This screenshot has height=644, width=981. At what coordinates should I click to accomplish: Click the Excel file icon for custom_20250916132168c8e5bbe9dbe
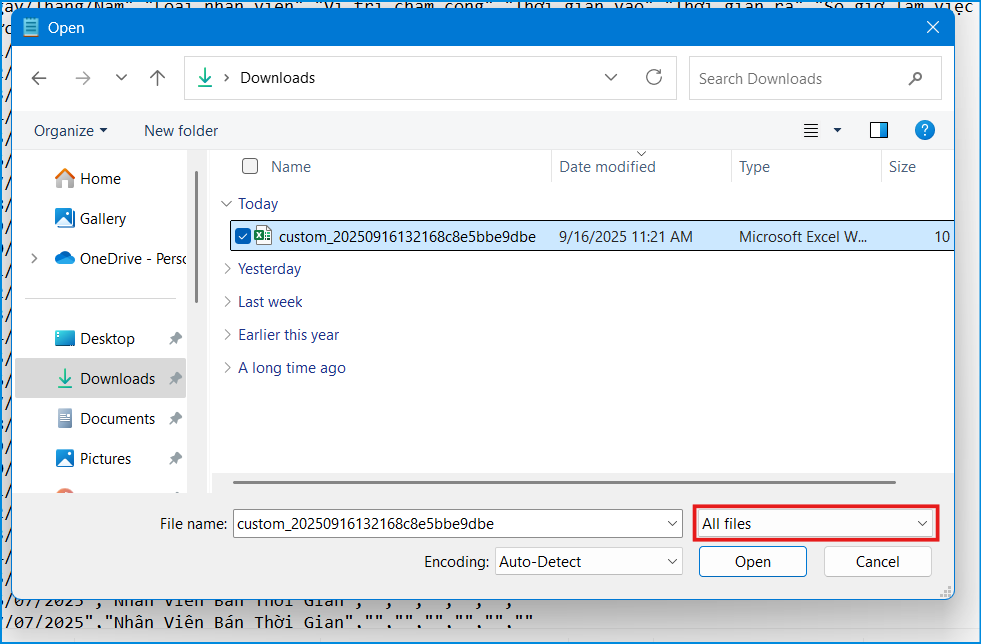click(264, 236)
